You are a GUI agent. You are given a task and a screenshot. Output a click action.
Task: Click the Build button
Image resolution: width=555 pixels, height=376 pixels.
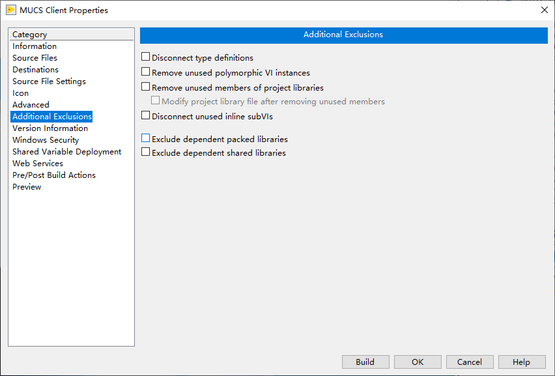(365, 362)
